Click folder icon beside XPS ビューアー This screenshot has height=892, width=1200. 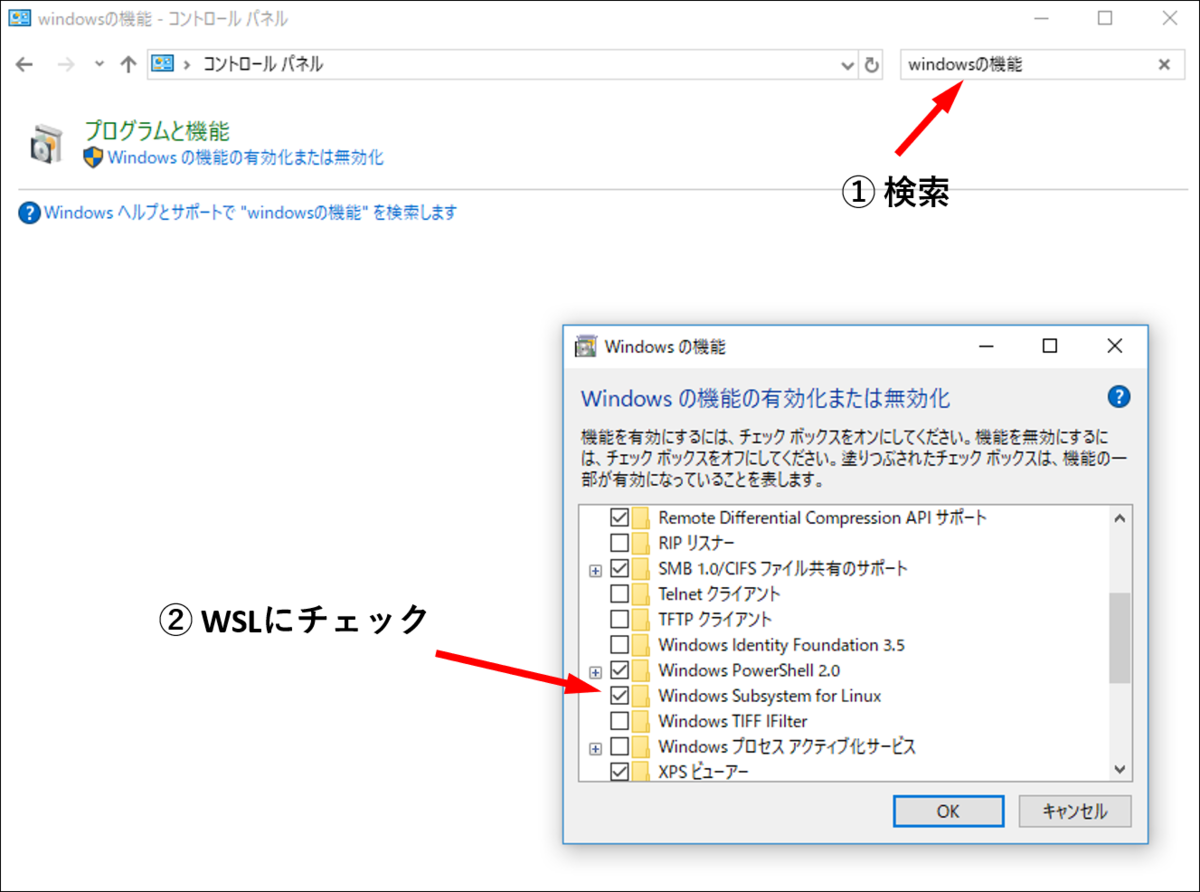pyautogui.click(x=641, y=771)
